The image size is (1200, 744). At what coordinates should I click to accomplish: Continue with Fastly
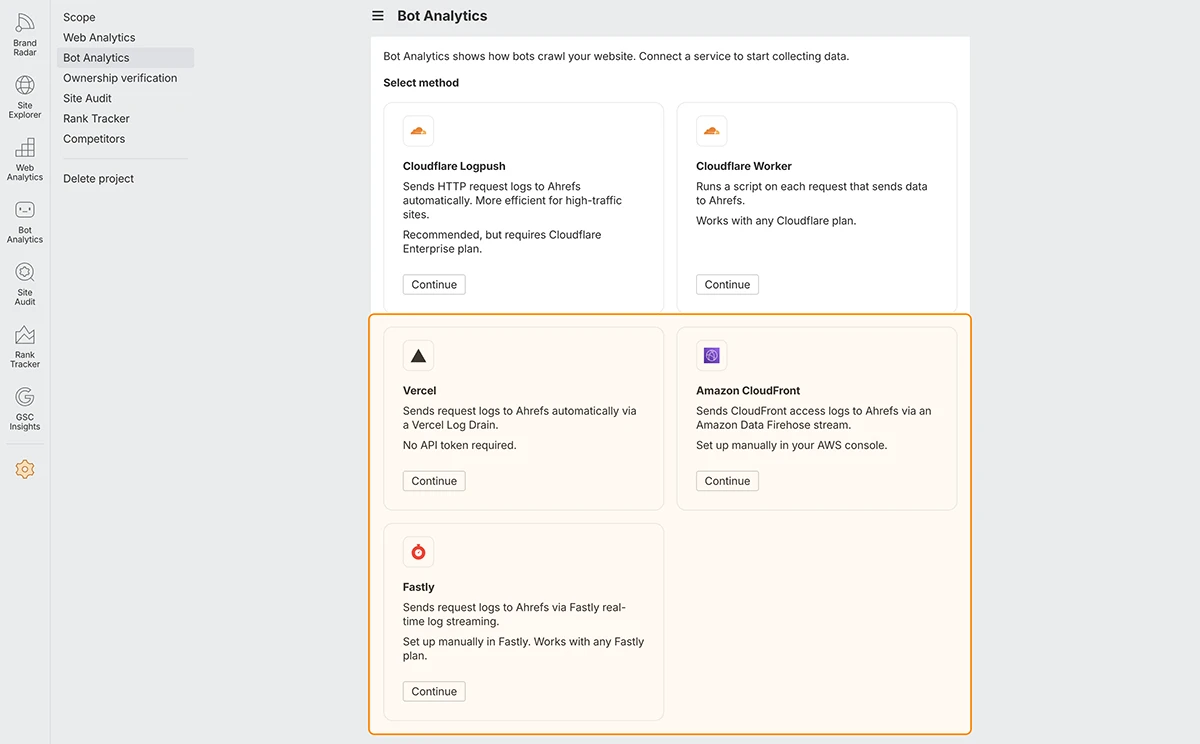434,692
